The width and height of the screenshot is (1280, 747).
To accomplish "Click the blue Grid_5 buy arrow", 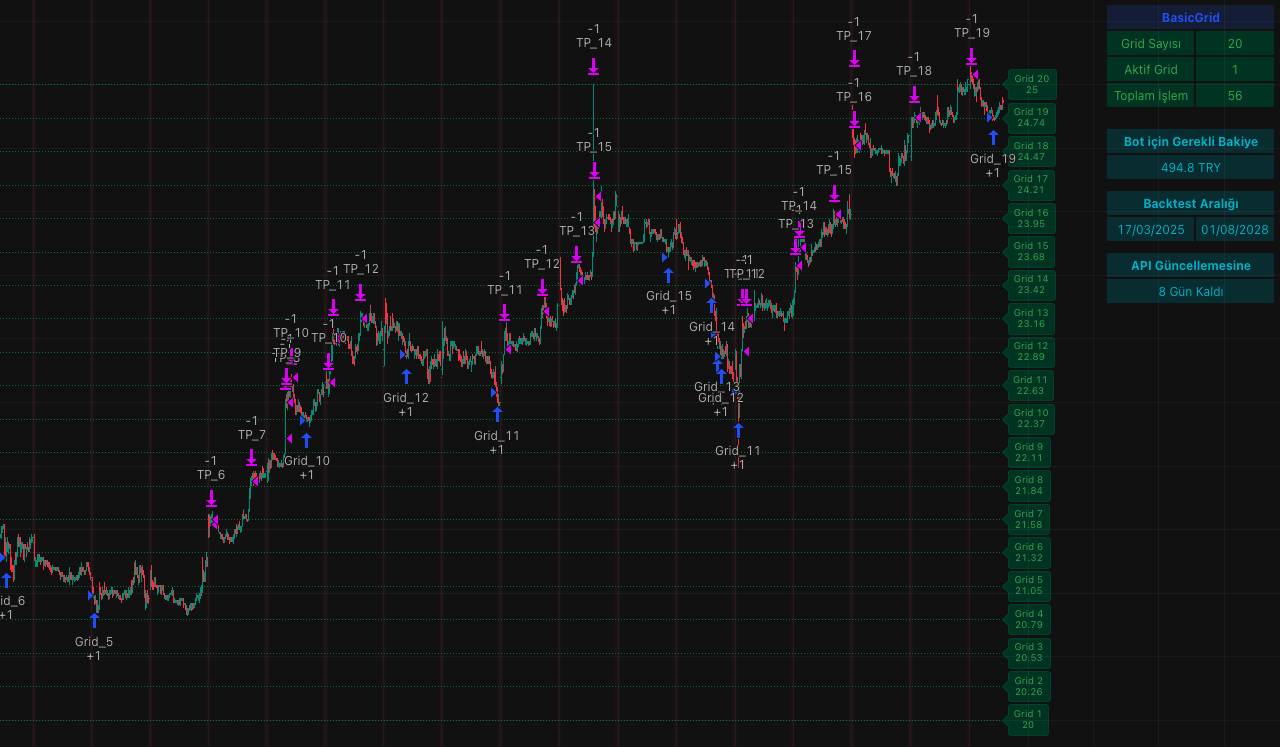I will 94,620.
